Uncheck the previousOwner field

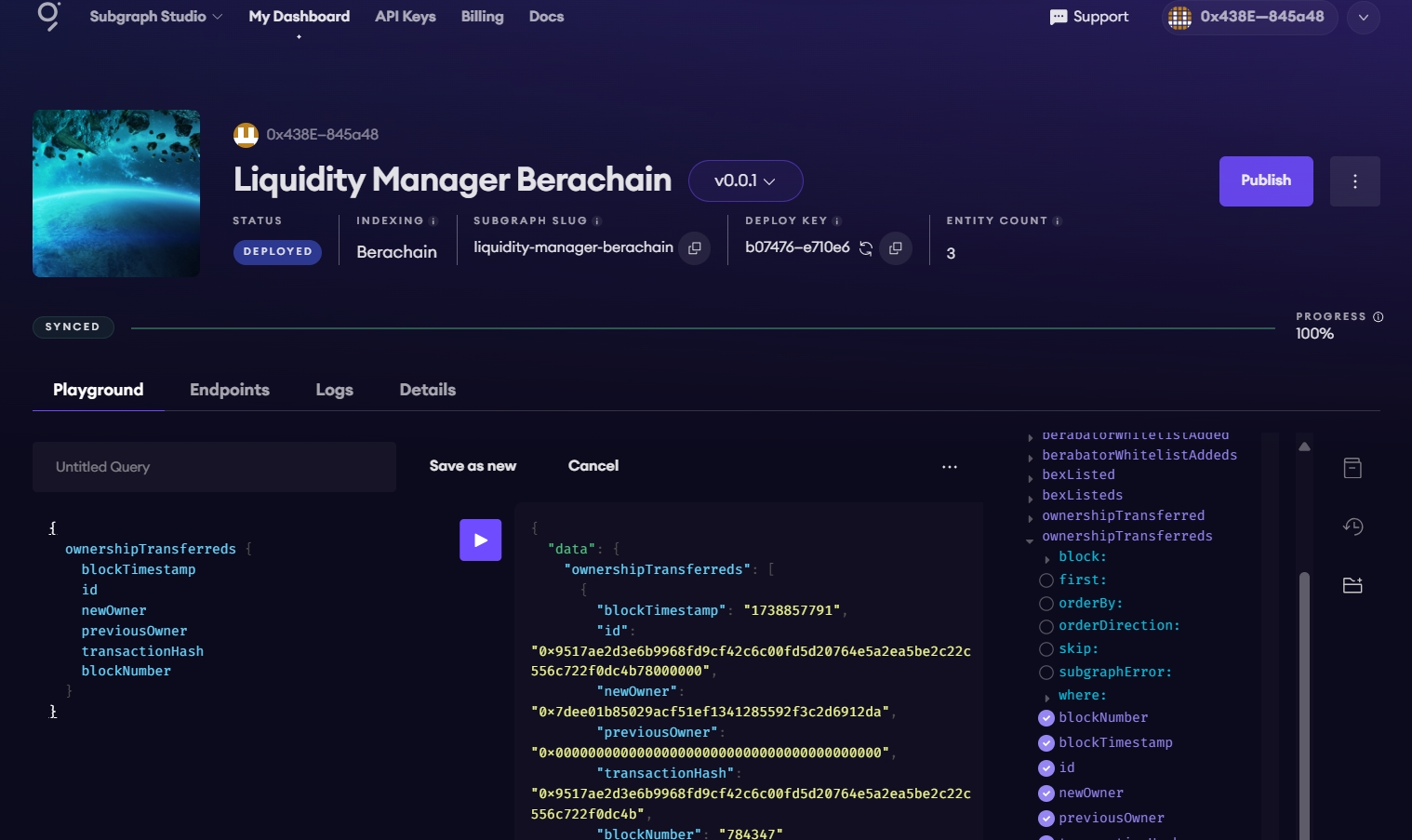click(x=1046, y=819)
